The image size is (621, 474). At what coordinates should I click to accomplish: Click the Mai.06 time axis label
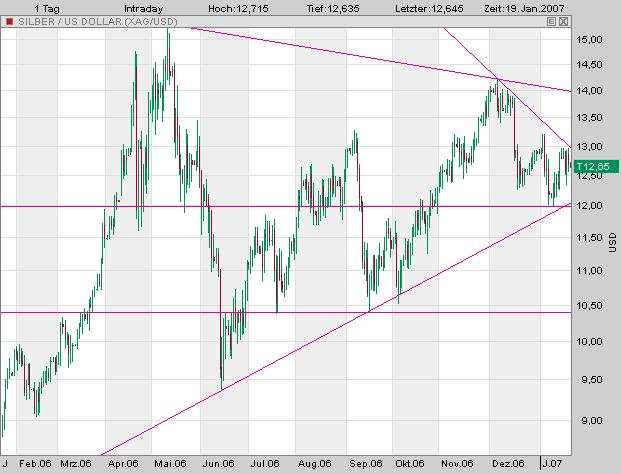(x=170, y=463)
